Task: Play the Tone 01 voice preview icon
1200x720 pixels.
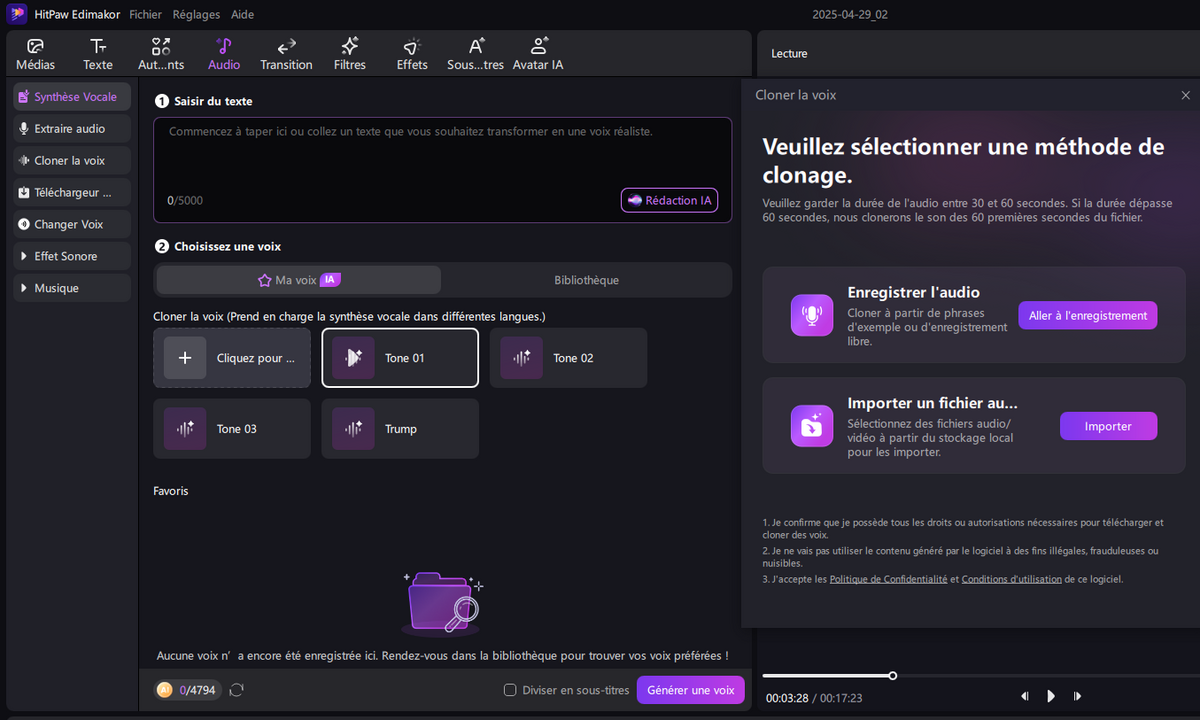Action: coord(353,358)
